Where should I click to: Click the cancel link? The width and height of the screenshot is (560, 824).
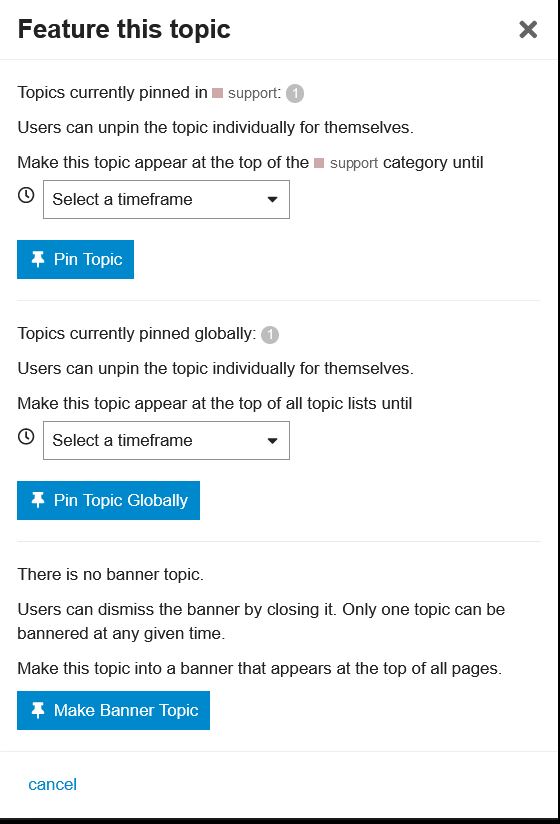[x=53, y=785]
